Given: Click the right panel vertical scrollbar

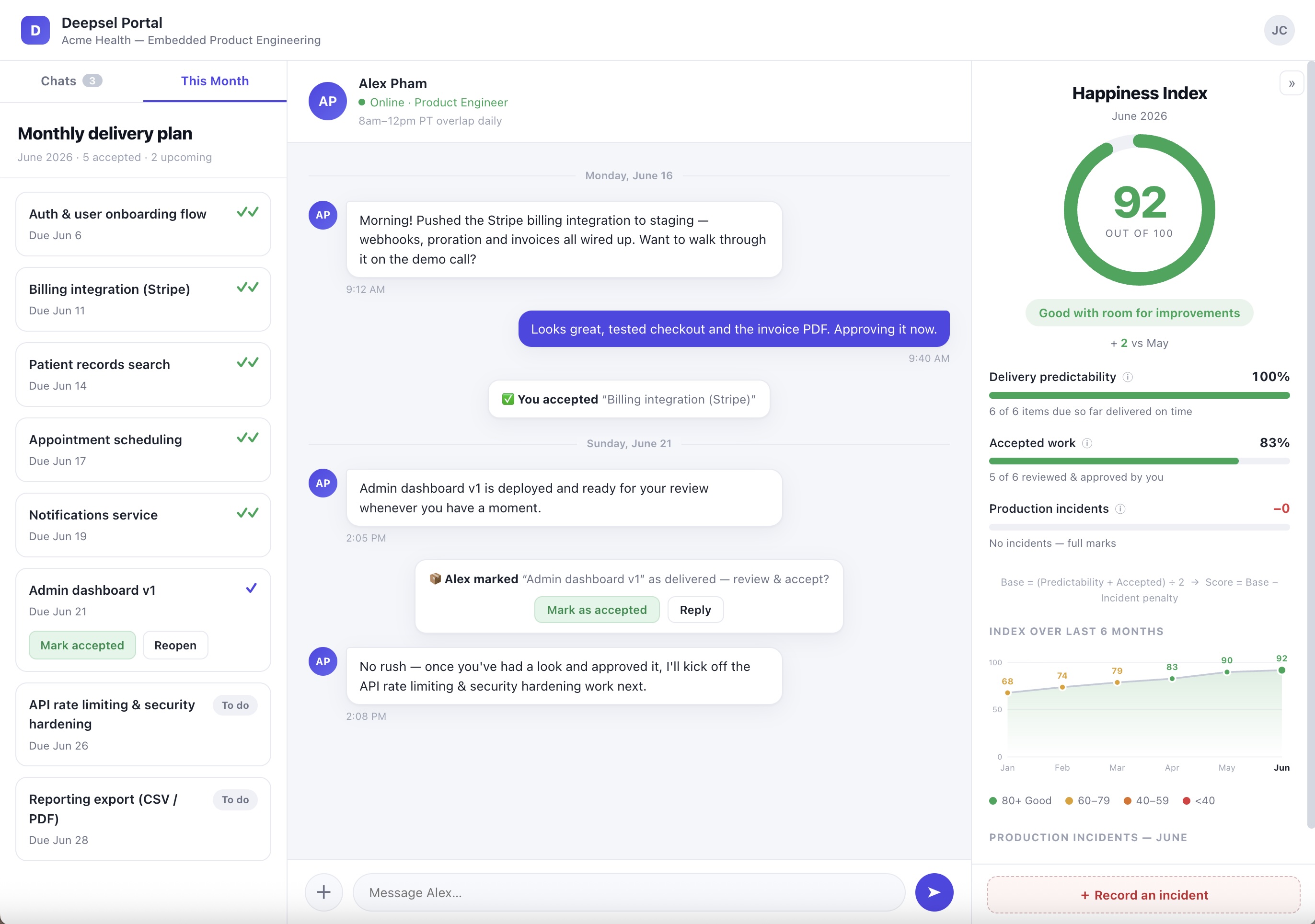Looking at the screenshot, I should (1310, 445).
